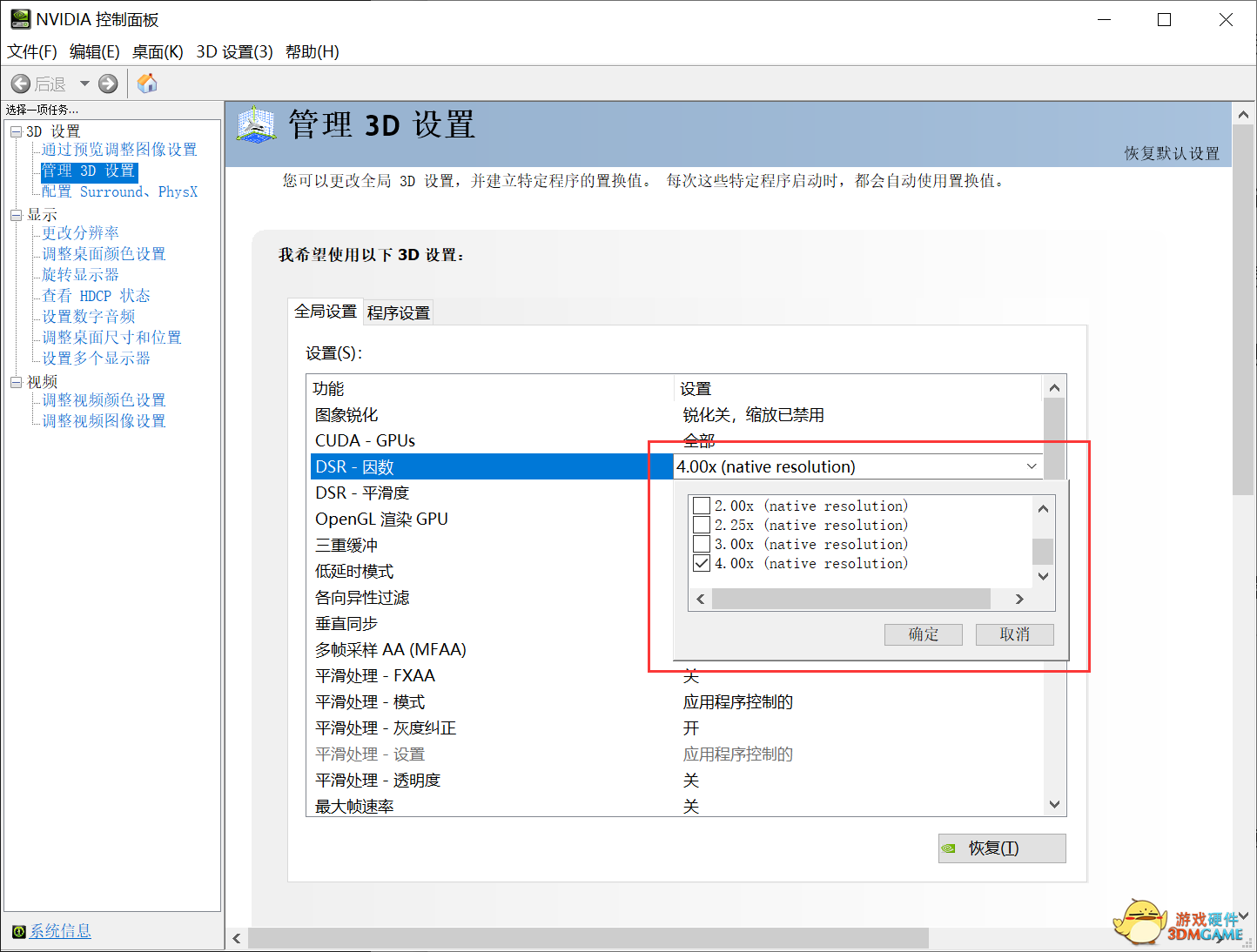Select the 平滑处理 - 灰度纠正 row
The width and height of the screenshot is (1257, 952).
(676, 727)
